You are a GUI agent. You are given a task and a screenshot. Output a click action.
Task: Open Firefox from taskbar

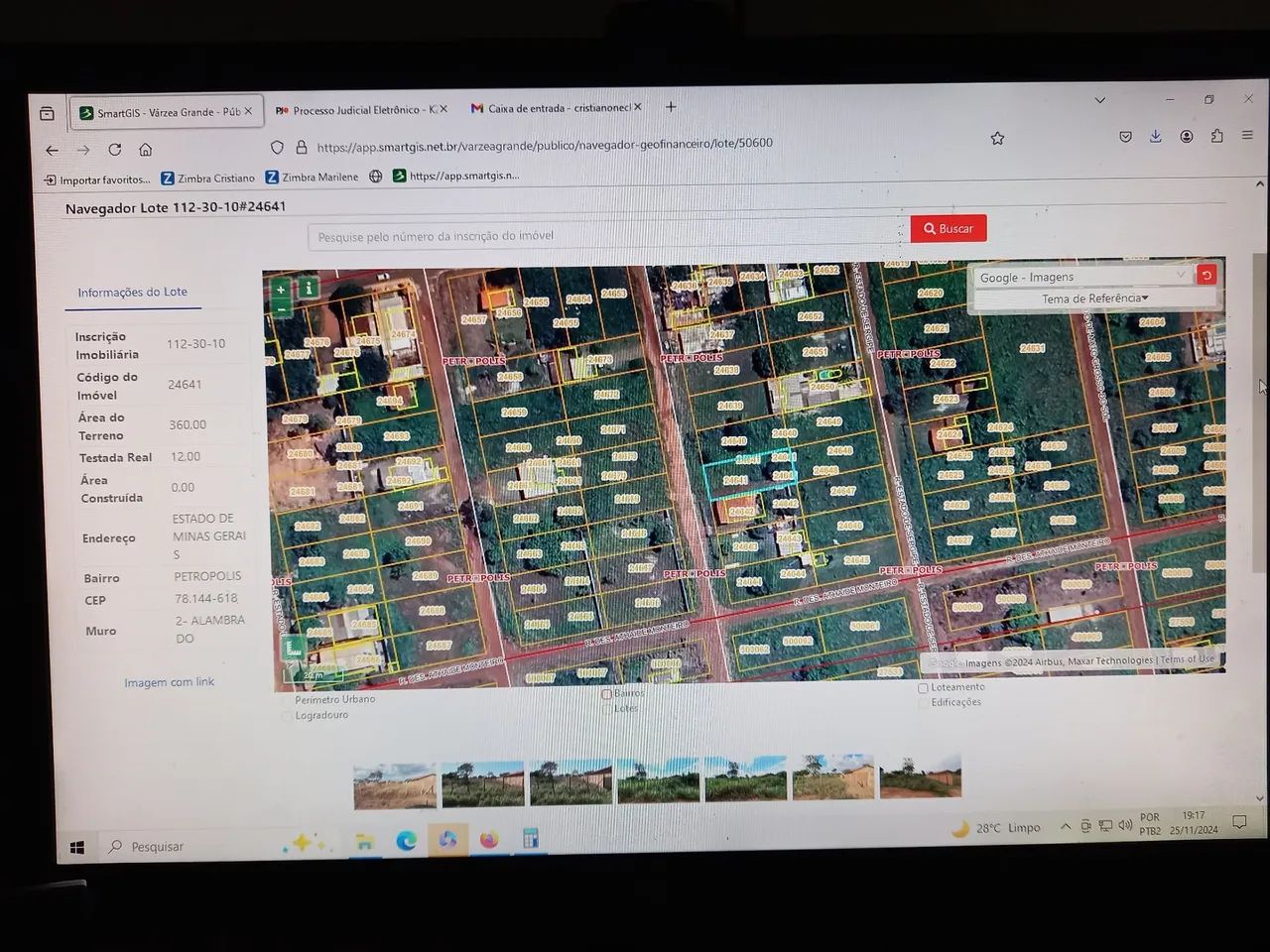point(489,840)
